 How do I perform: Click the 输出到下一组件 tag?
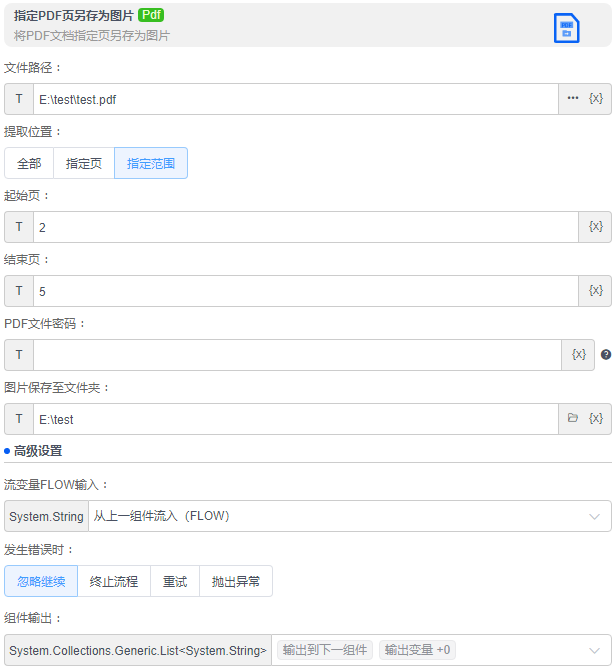pyautogui.click(x=325, y=650)
